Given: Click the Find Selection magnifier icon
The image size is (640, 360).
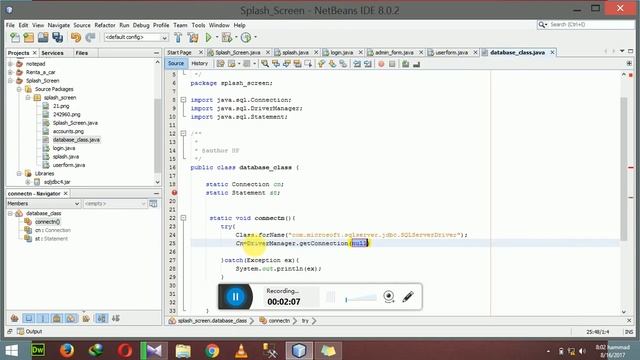Looking at the screenshot, I should 265,64.
